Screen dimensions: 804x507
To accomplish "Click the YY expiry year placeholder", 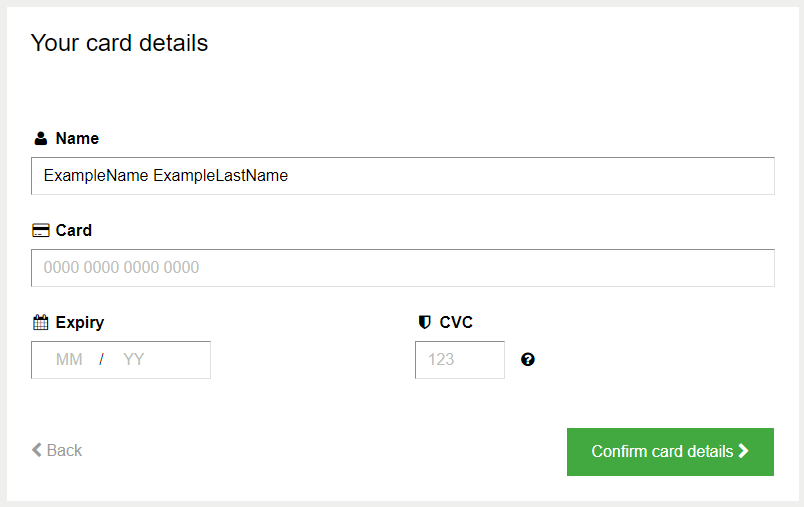I will [133, 359].
